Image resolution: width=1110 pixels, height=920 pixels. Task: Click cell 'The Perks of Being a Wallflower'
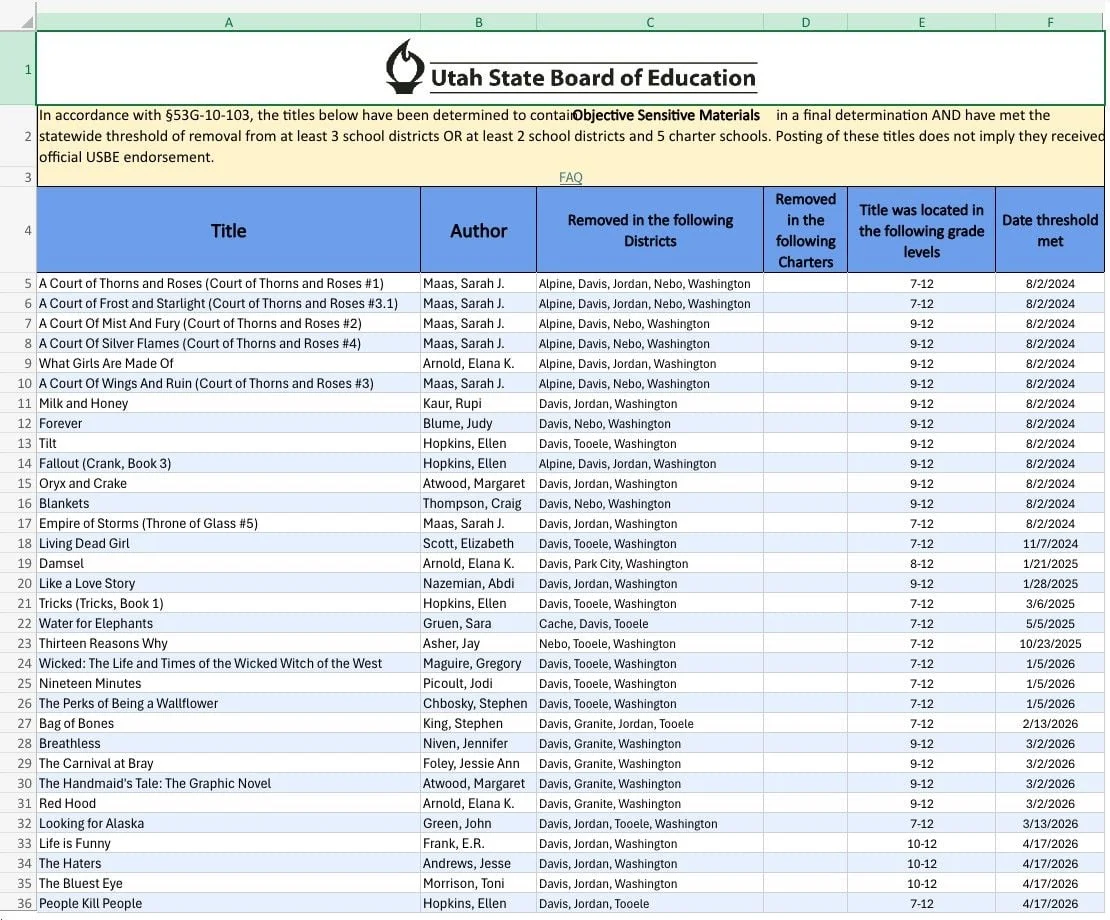(x=228, y=703)
